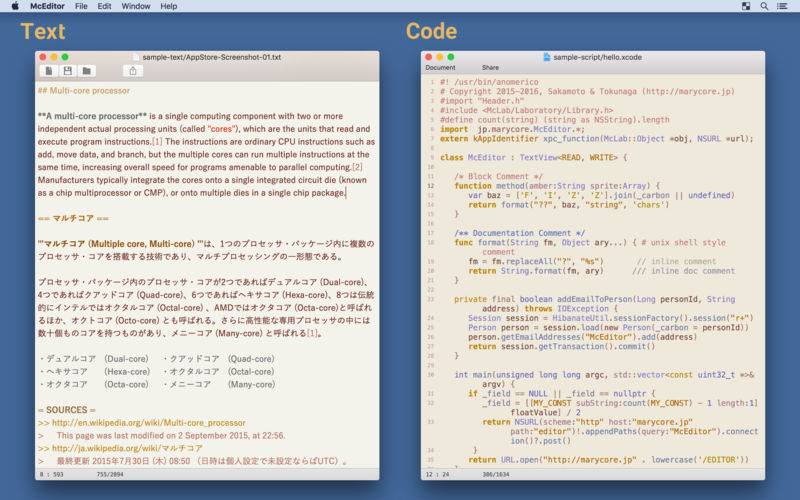Click the 'sample-script/hello.xcode' window title
Viewport: 800px width, 500px height.
point(597,57)
